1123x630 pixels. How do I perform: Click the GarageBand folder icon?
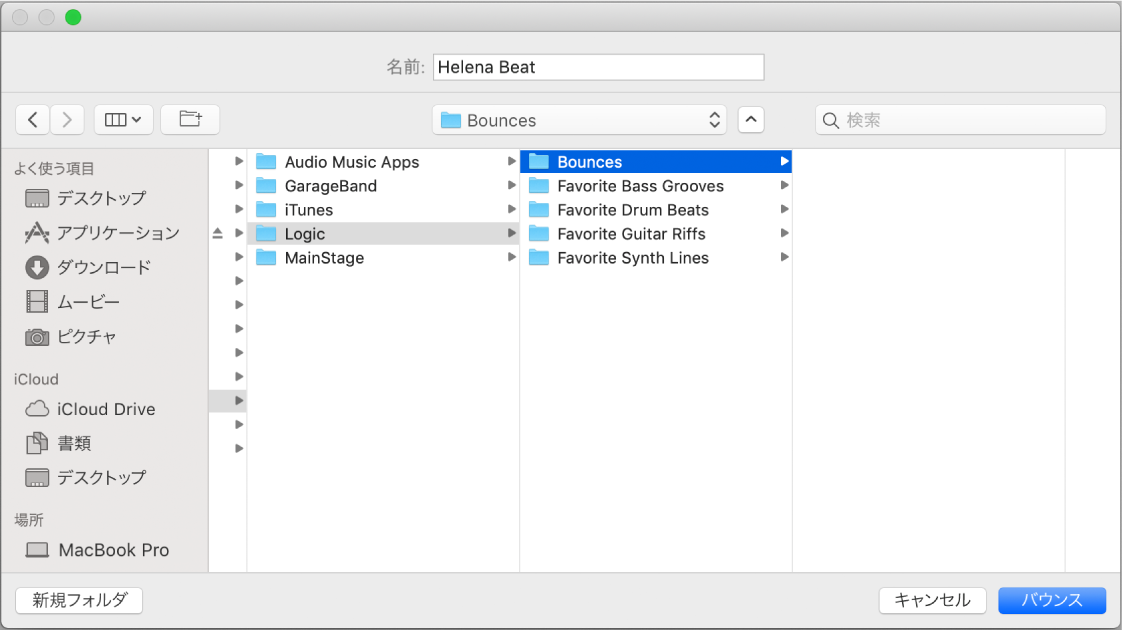point(266,186)
